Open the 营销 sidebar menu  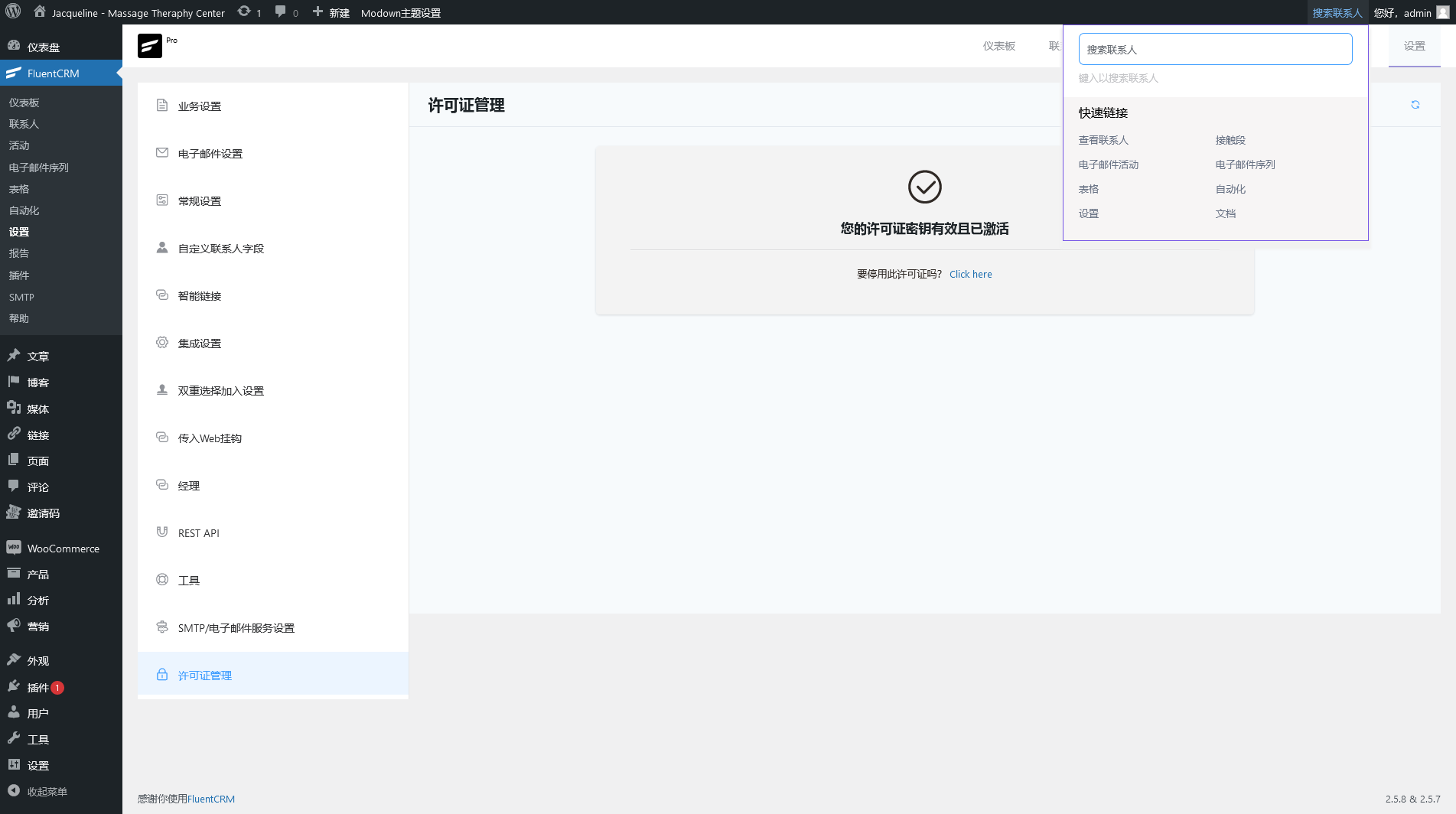61,626
